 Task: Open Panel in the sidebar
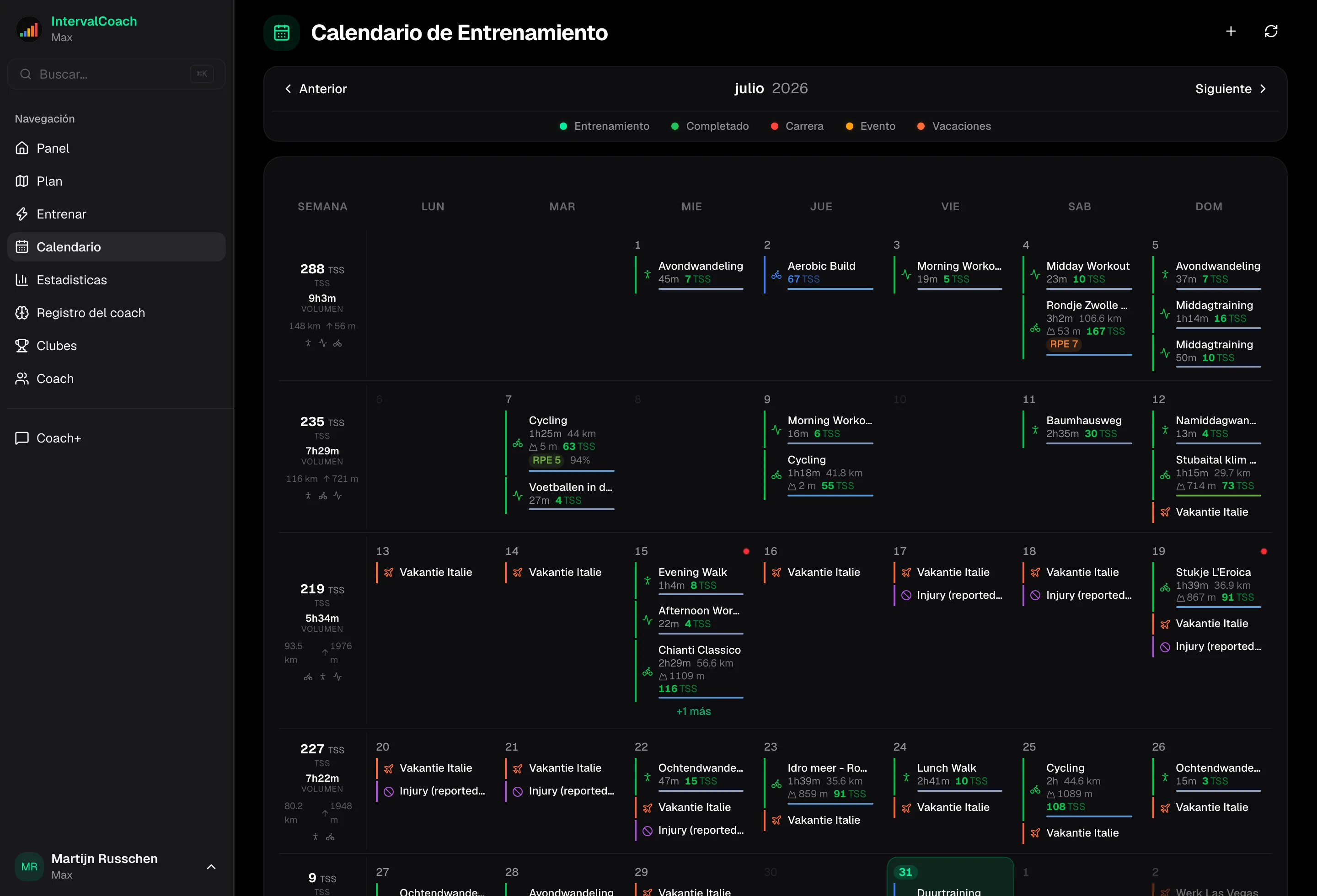point(116,149)
